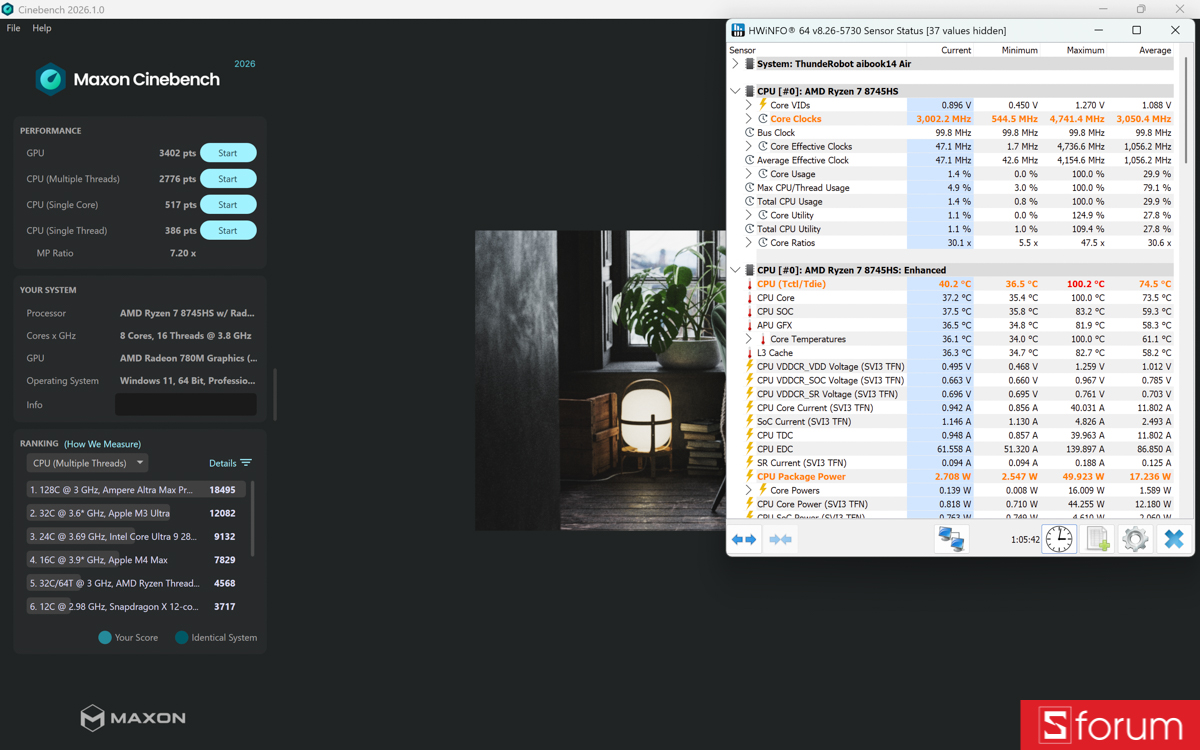Click HWiNFO collapse columns arrows button
This screenshot has width=1200, height=750.
coord(781,539)
